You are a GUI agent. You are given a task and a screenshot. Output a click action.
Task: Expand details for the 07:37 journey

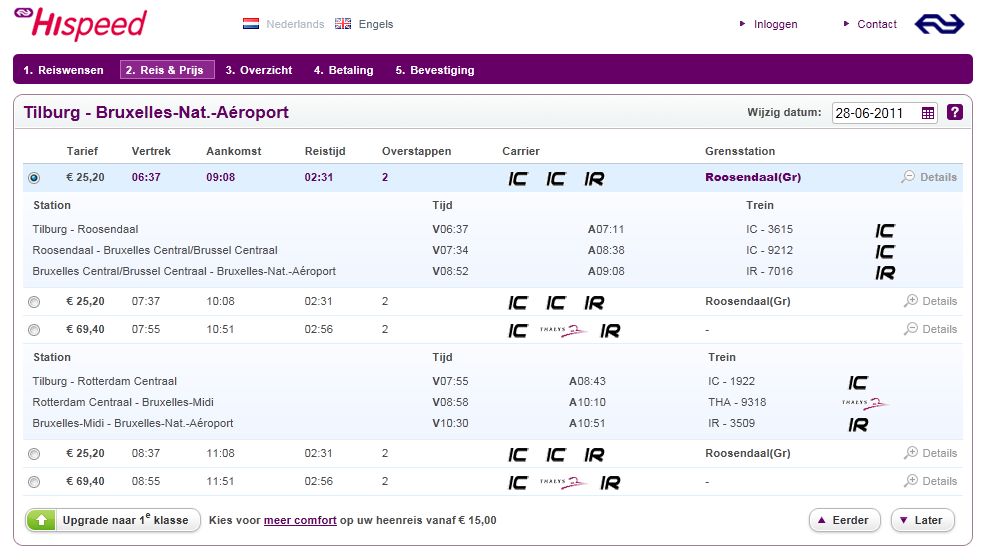(x=930, y=301)
